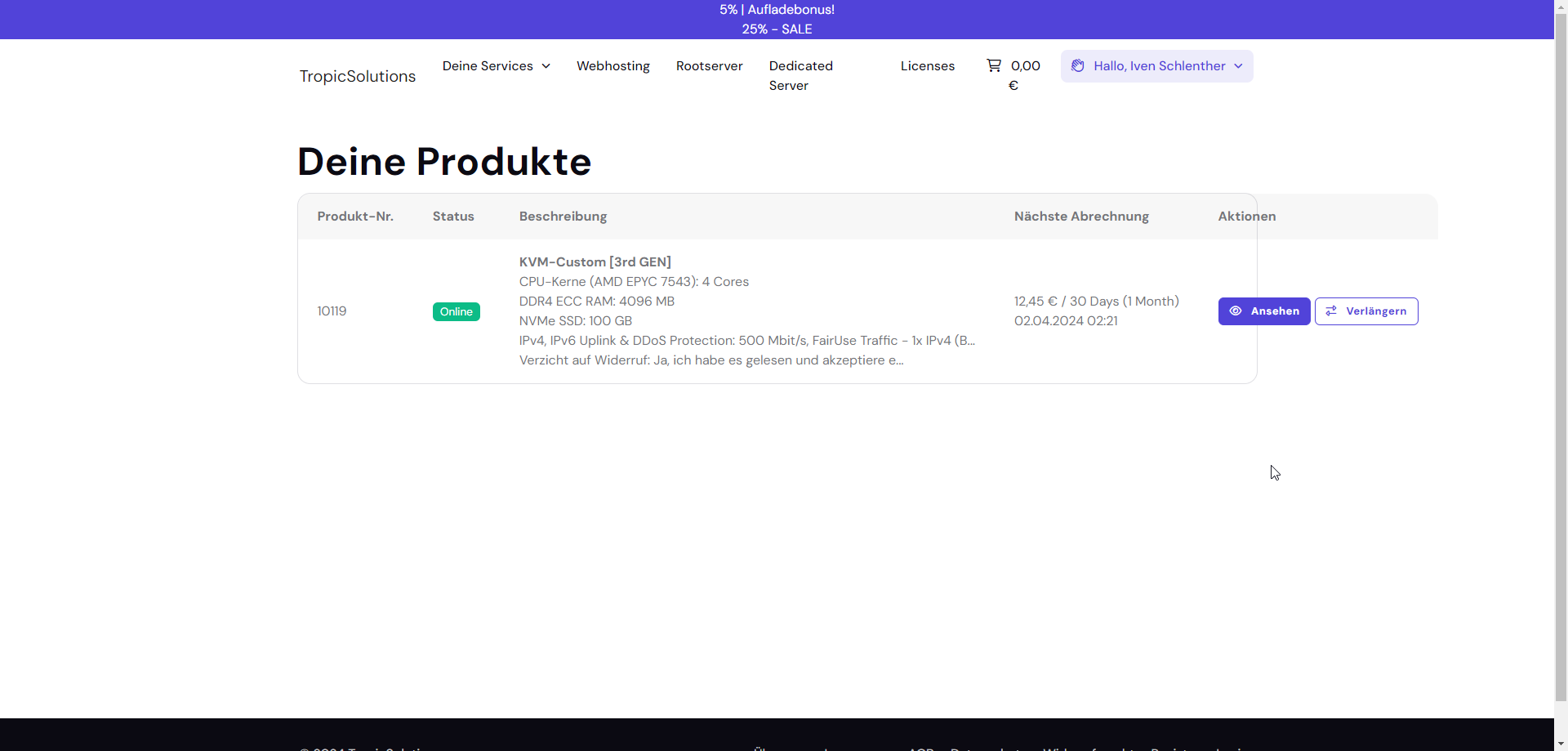Click the waving hand icon

point(1078,66)
